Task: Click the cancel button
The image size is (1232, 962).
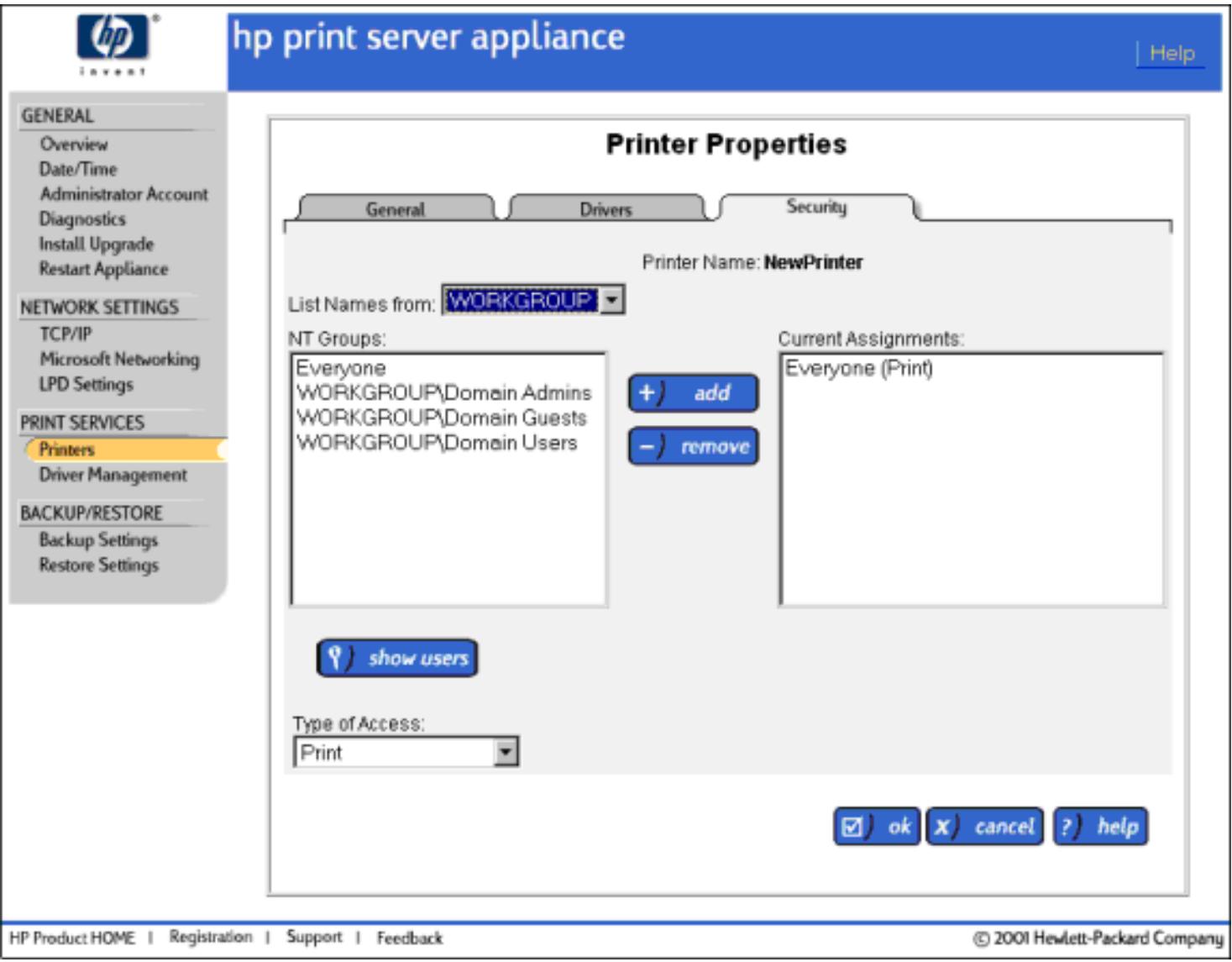Action: pos(984,828)
